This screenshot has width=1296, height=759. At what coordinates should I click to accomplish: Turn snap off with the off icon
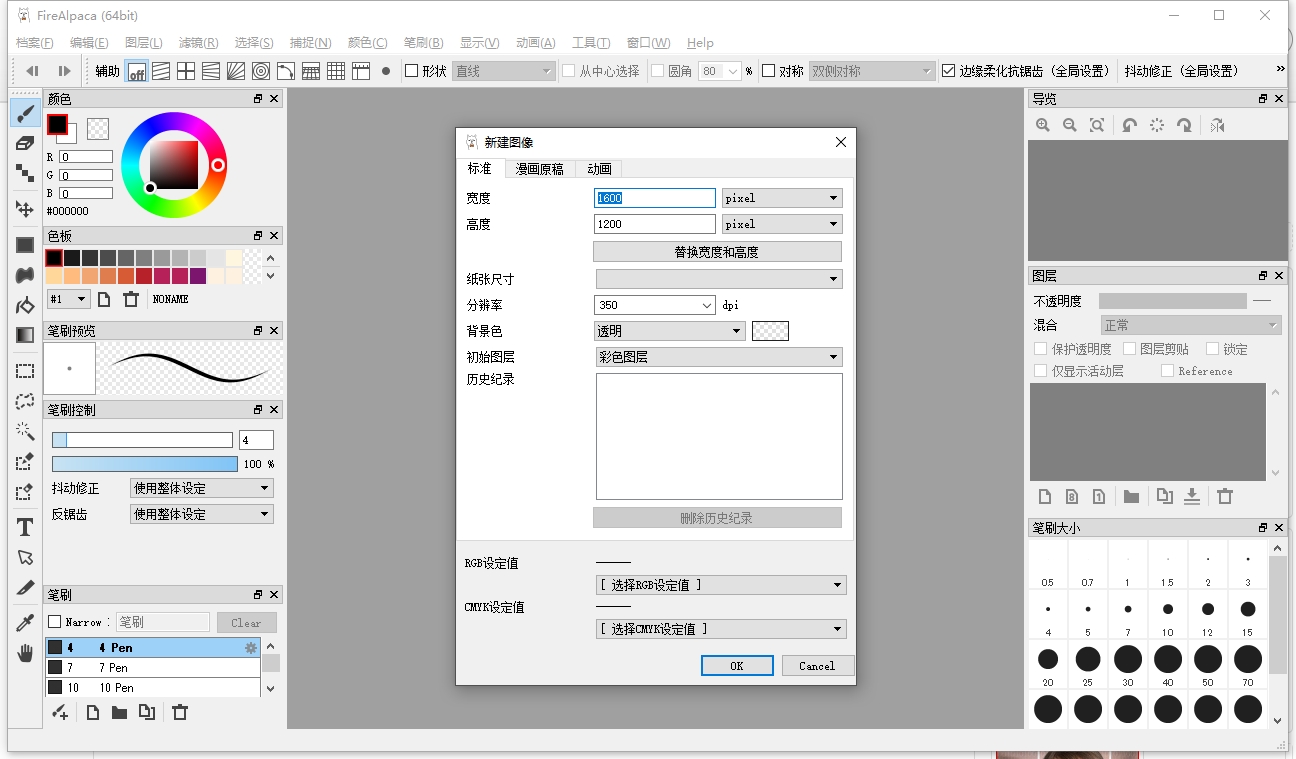tap(136, 71)
